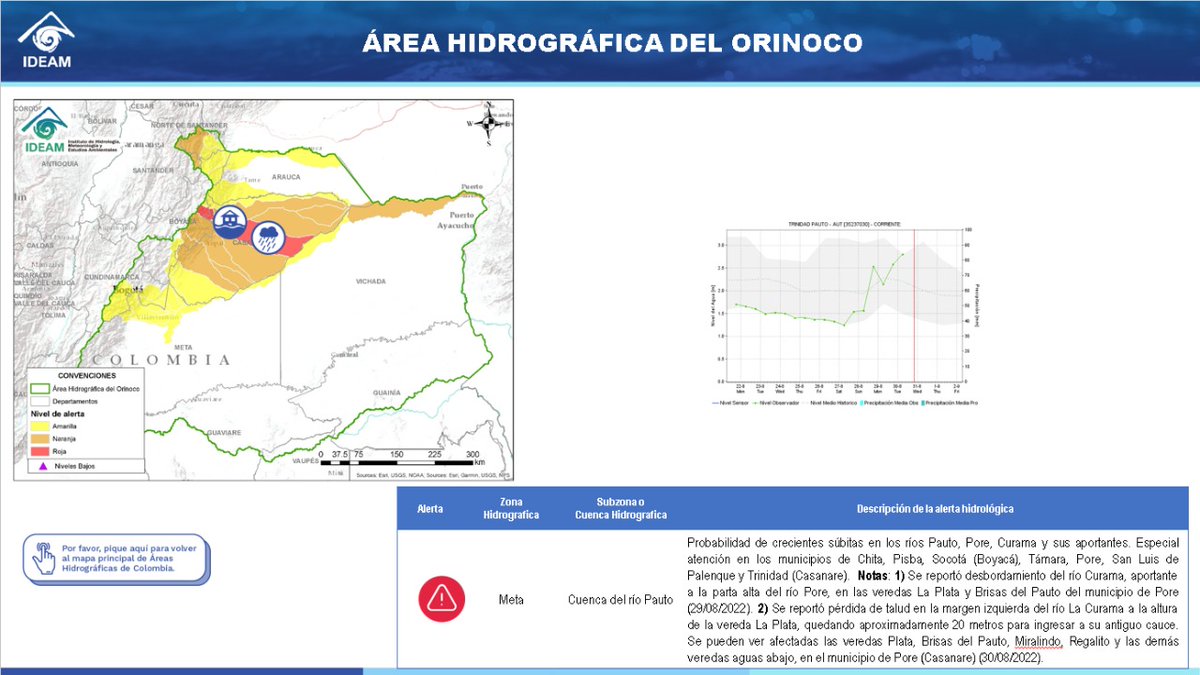Click the GUAVIARE label on the map

pos(223,433)
